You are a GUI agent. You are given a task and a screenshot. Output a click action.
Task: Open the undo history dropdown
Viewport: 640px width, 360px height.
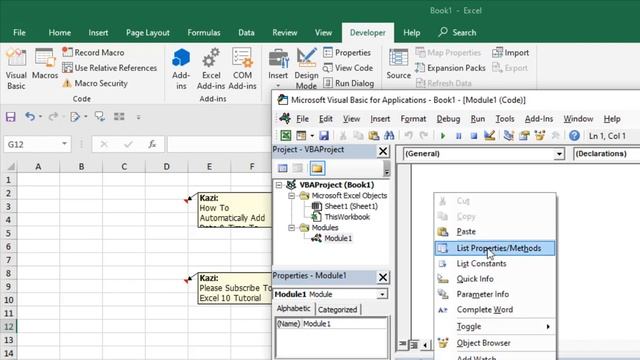(40, 117)
